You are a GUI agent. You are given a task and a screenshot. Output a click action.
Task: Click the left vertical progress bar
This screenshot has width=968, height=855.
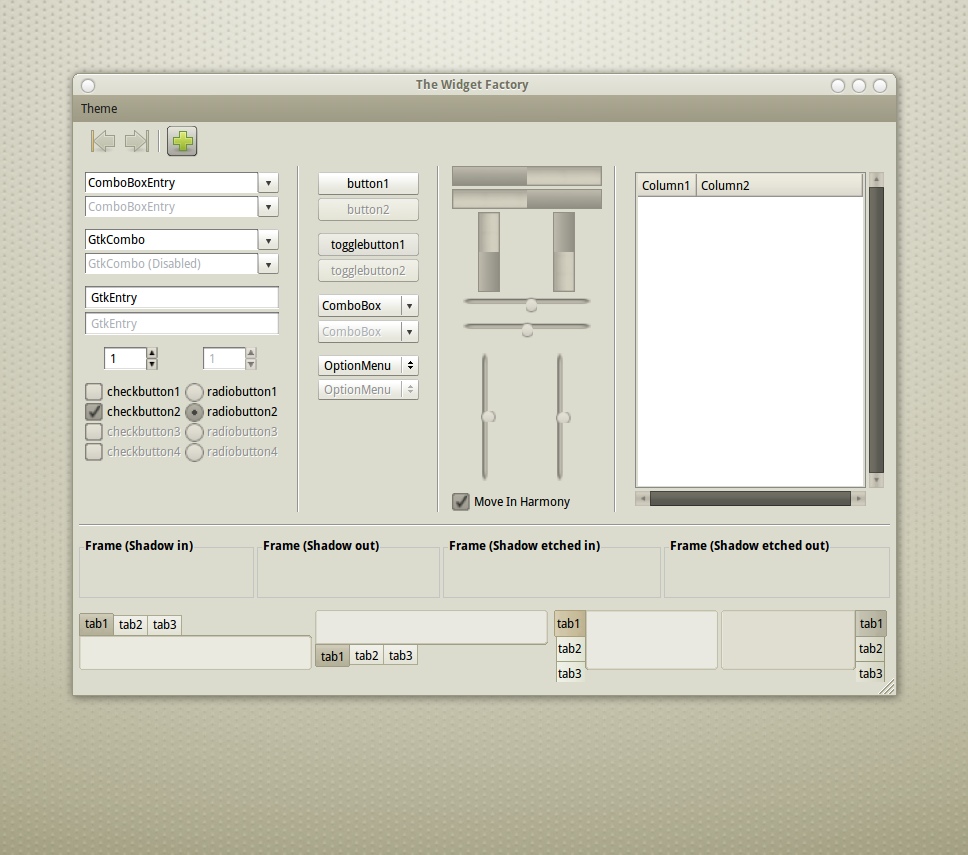[x=489, y=252]
